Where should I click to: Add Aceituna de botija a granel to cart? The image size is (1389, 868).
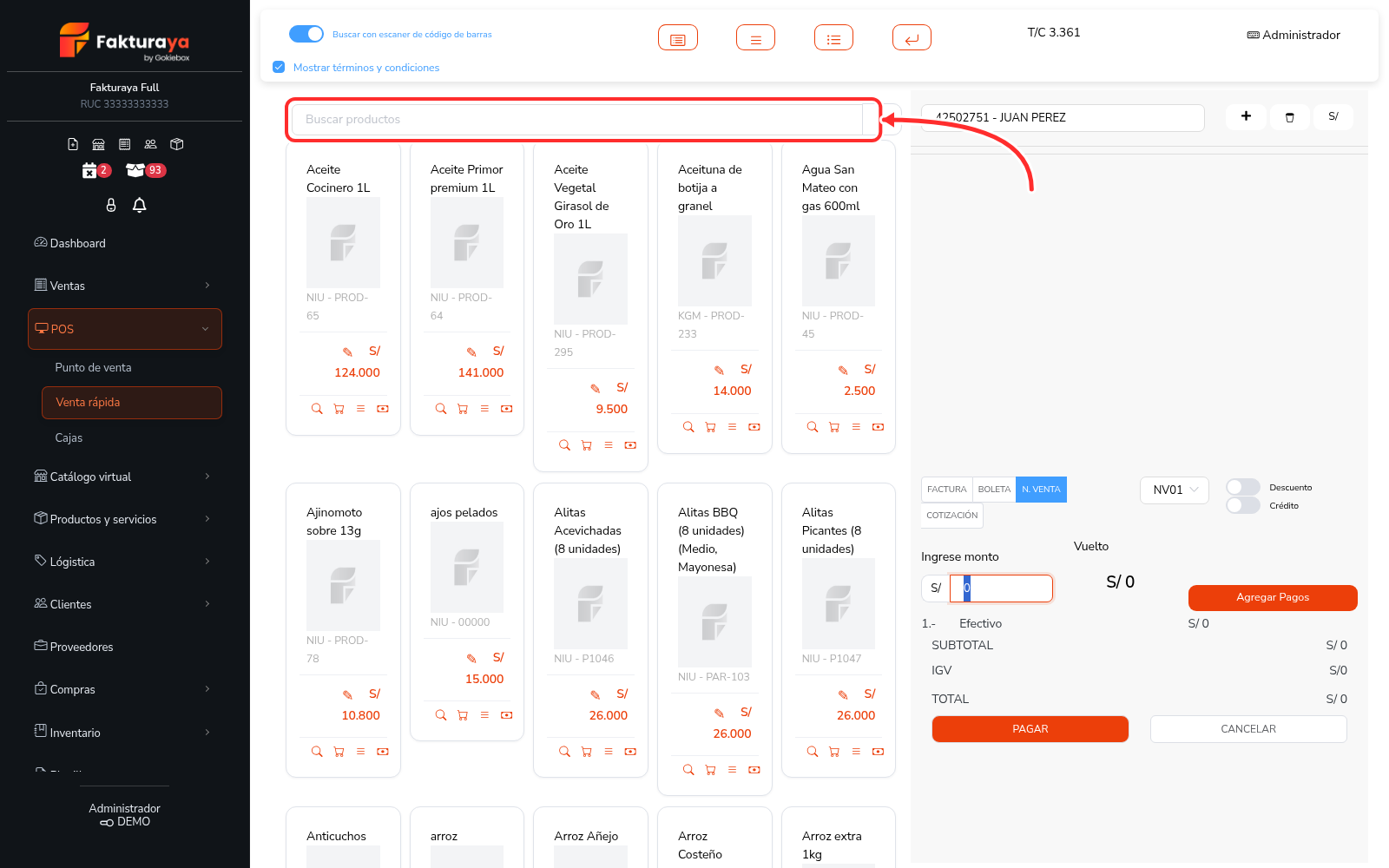pos(710,427)
